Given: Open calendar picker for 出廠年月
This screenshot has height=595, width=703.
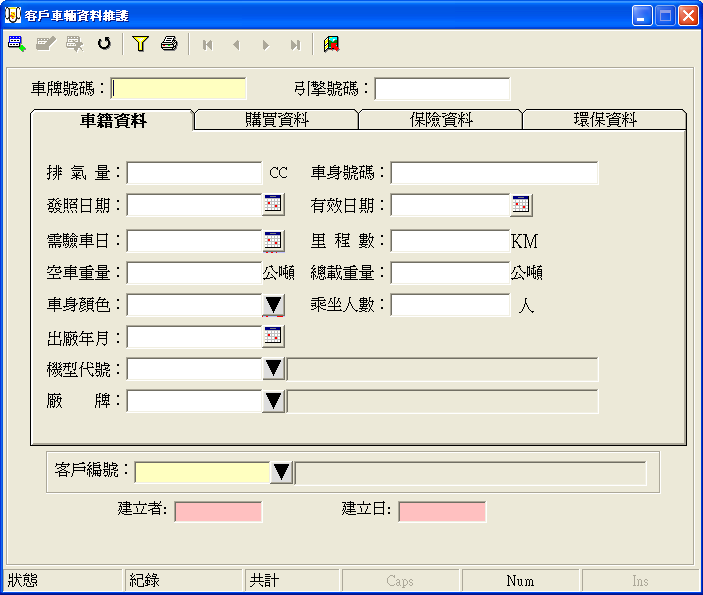Looking at the screenshot, I should (x=273, y=337).
